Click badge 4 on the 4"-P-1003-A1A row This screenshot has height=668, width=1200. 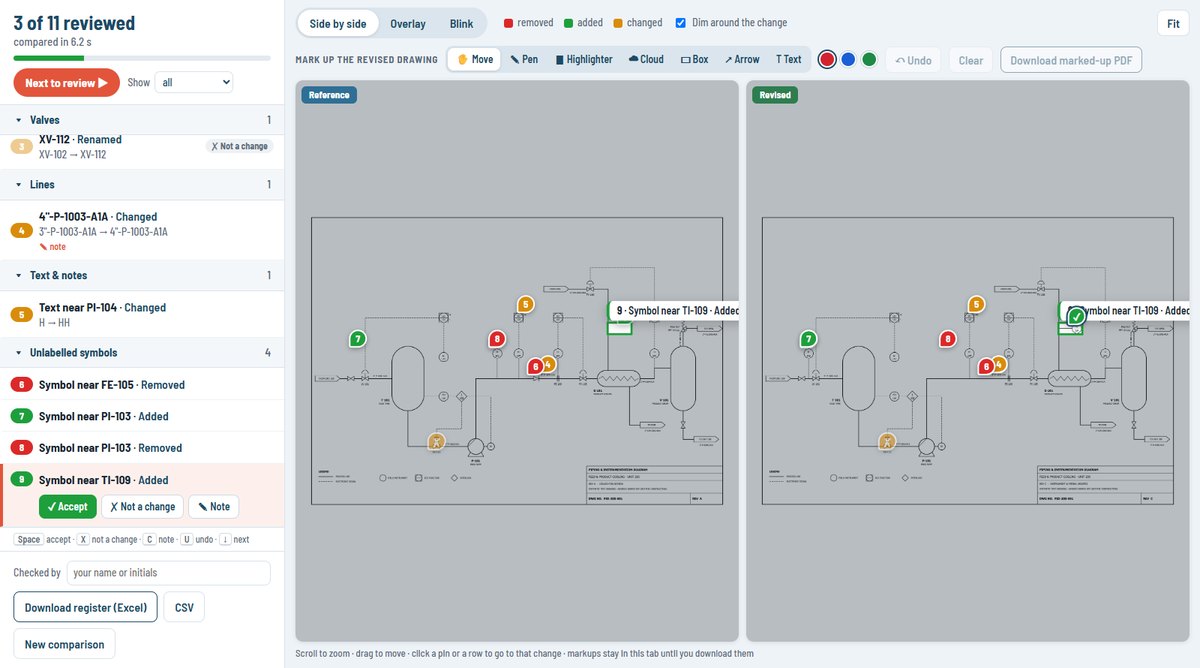pyautogui.click(x=21, y=231)
